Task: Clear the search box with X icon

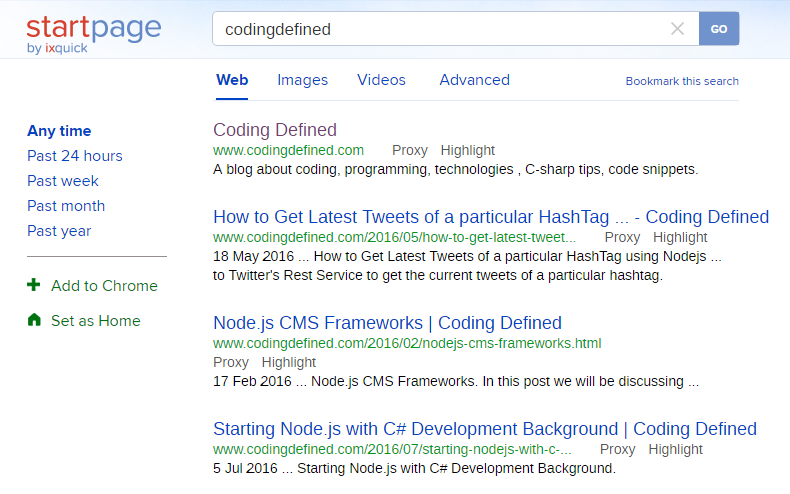Action: 677,29
